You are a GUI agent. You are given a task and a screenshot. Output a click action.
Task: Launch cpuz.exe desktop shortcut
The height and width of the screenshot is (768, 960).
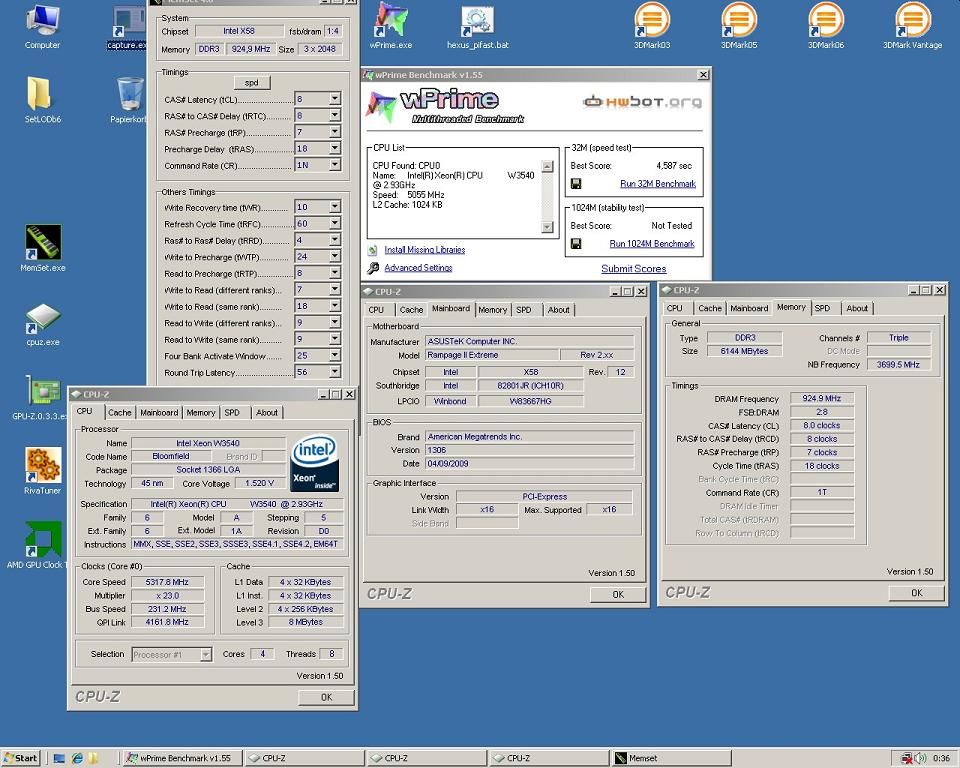click(42, 324)
